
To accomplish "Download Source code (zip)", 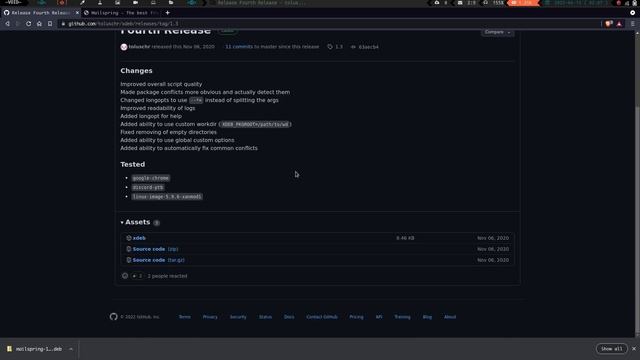I will pos(155,249).
